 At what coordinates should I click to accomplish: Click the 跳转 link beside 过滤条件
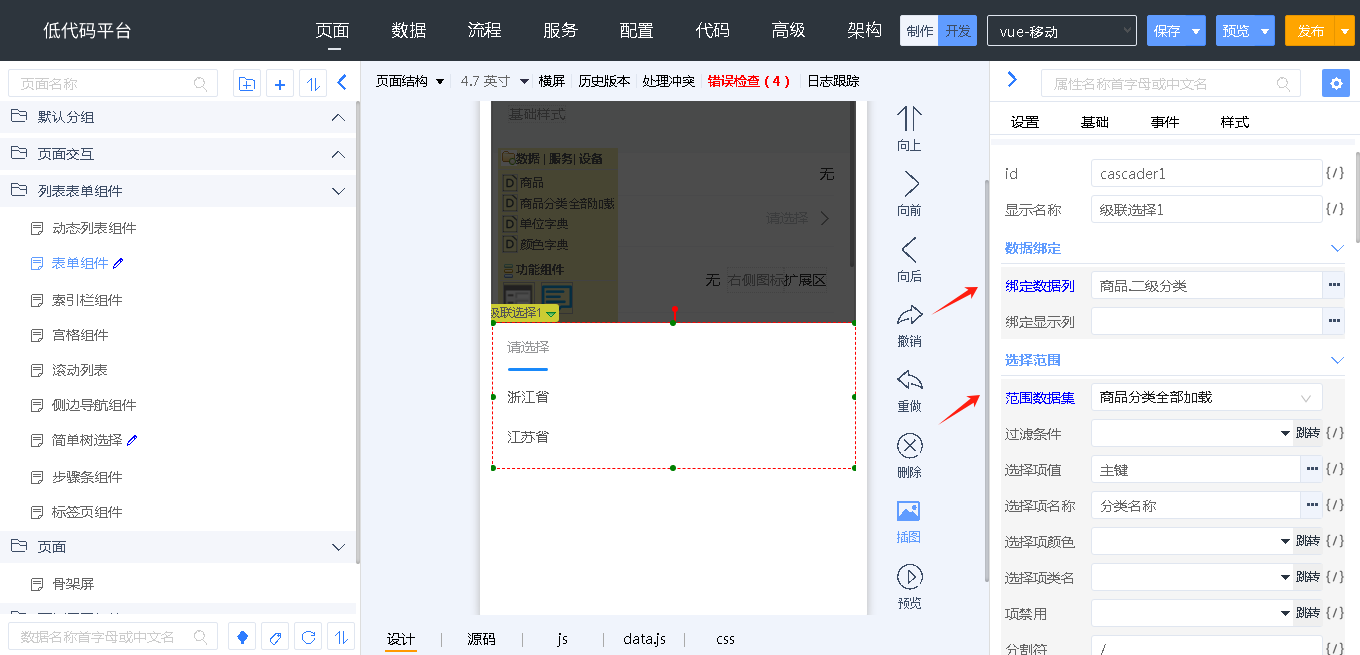pyautogui.click(x=1307, y=433)
